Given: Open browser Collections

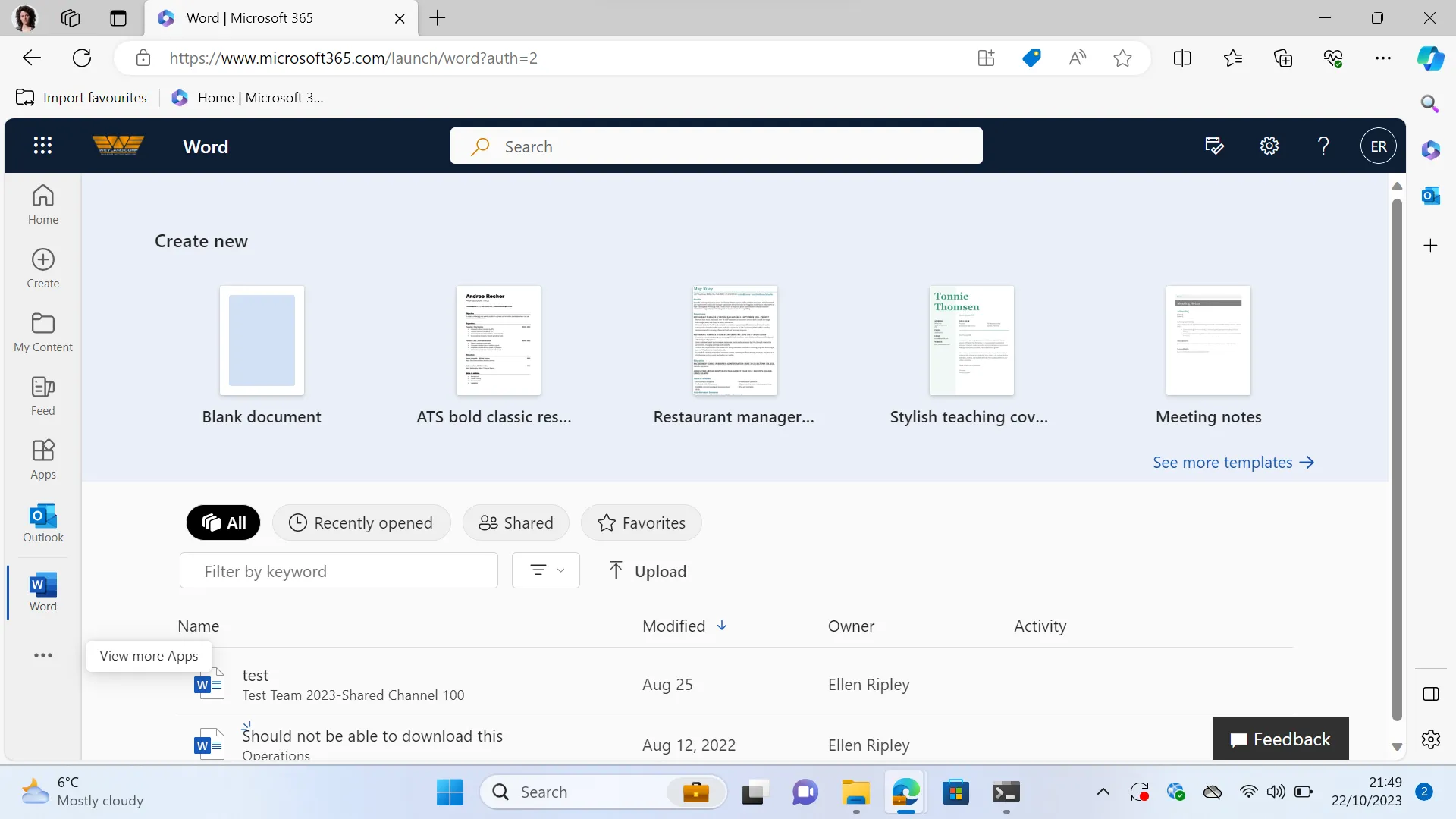Looking at the screenshot, I should point(1283,58).
